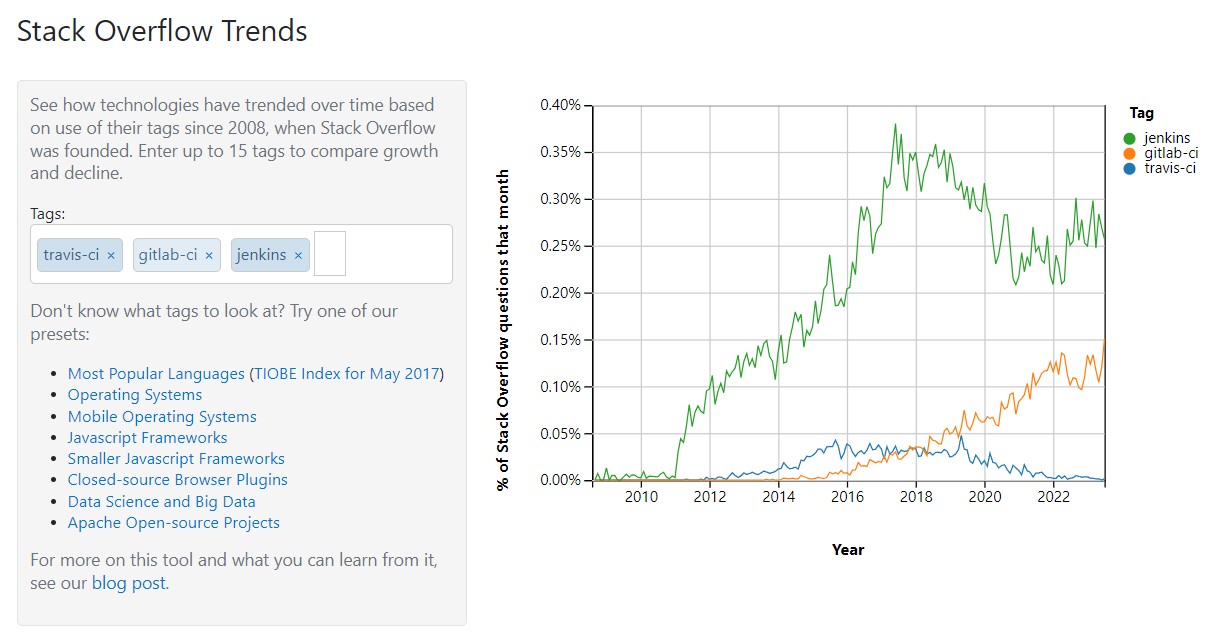1231x636 pixels.
Task: Click the 2020 x-axis label
Action: tap(985, 497)
